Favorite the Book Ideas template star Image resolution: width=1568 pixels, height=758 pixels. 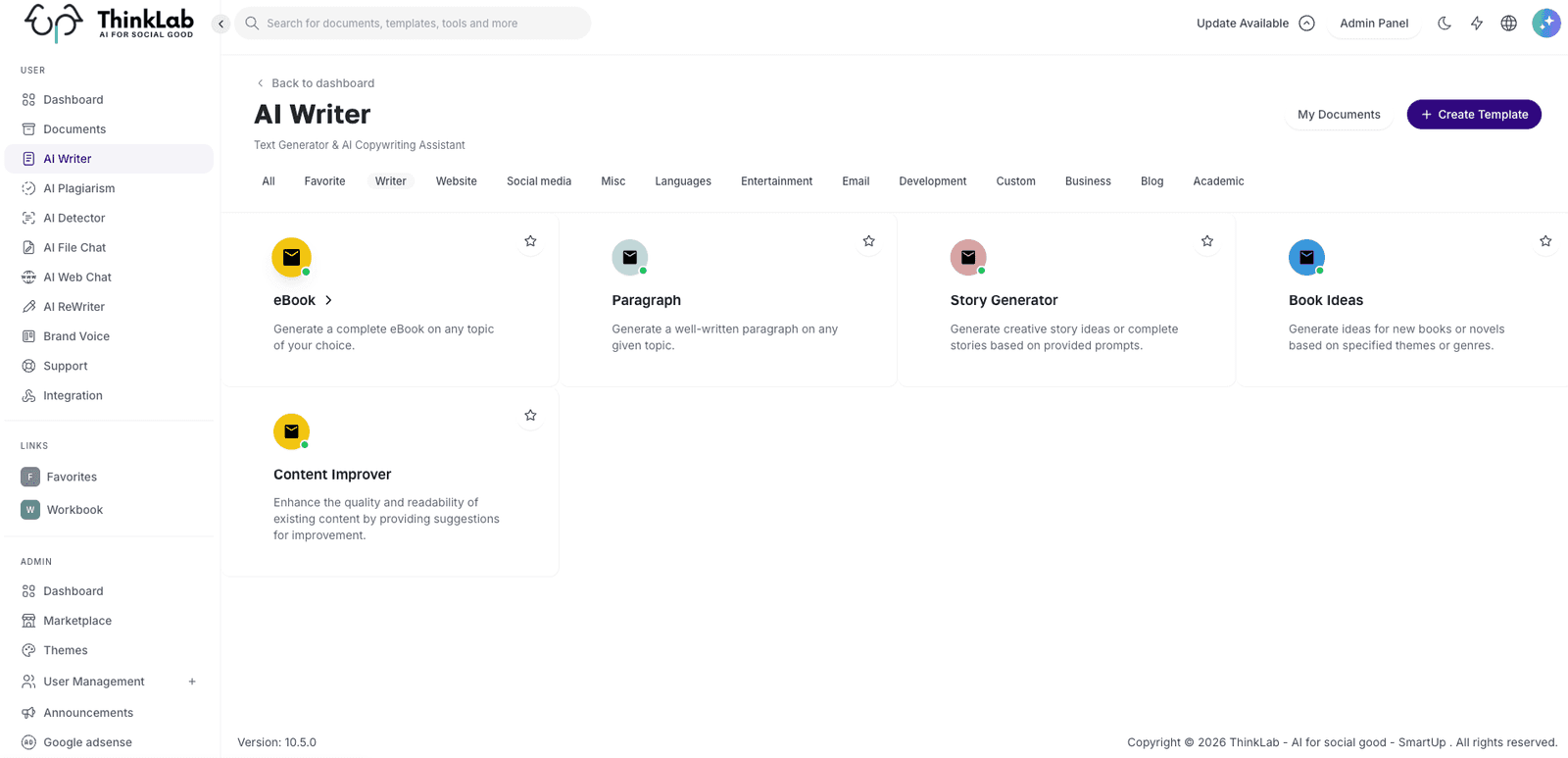[x=1545, y=241]
